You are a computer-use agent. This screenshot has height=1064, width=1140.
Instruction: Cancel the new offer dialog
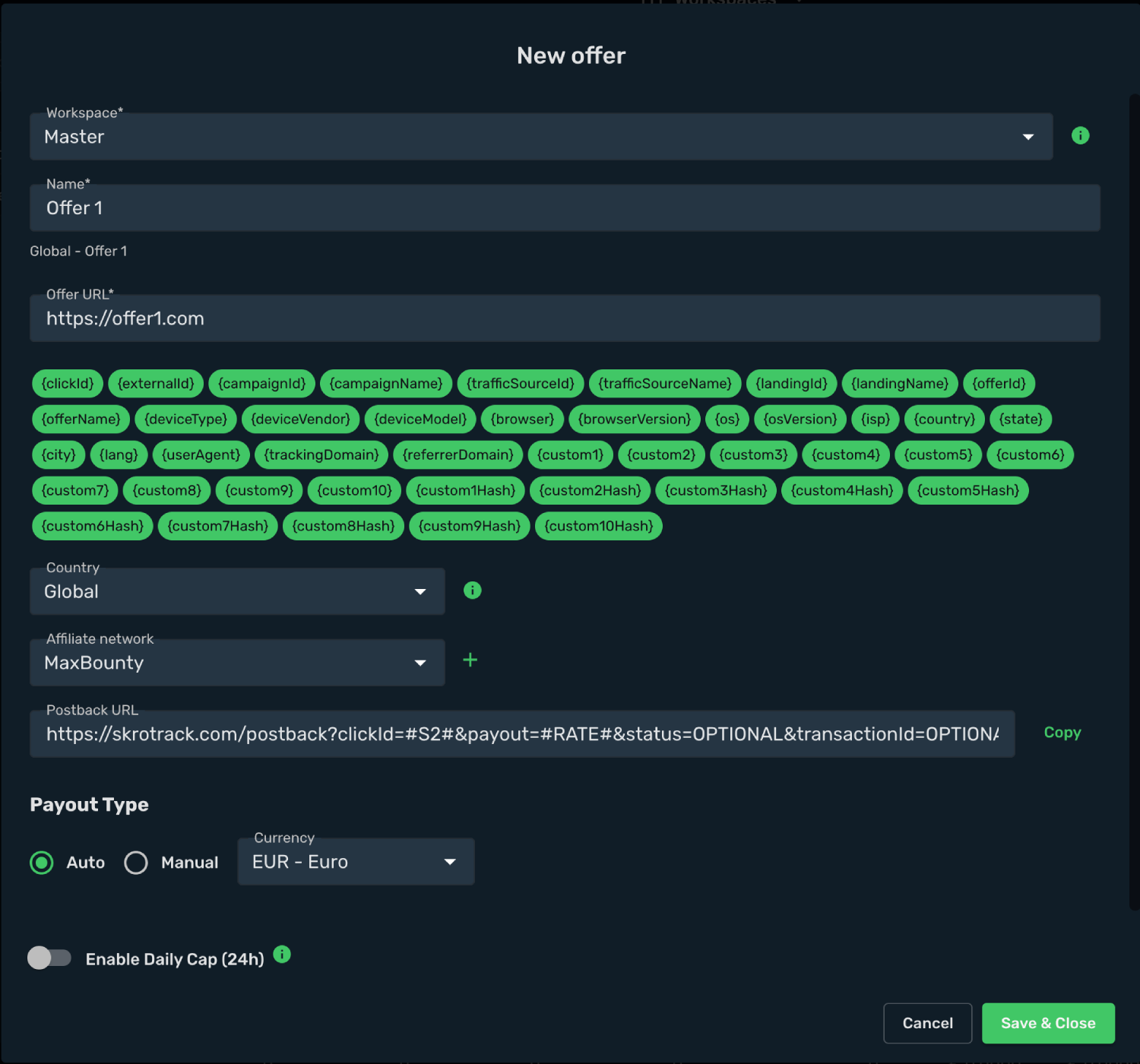click(928, 1023)
